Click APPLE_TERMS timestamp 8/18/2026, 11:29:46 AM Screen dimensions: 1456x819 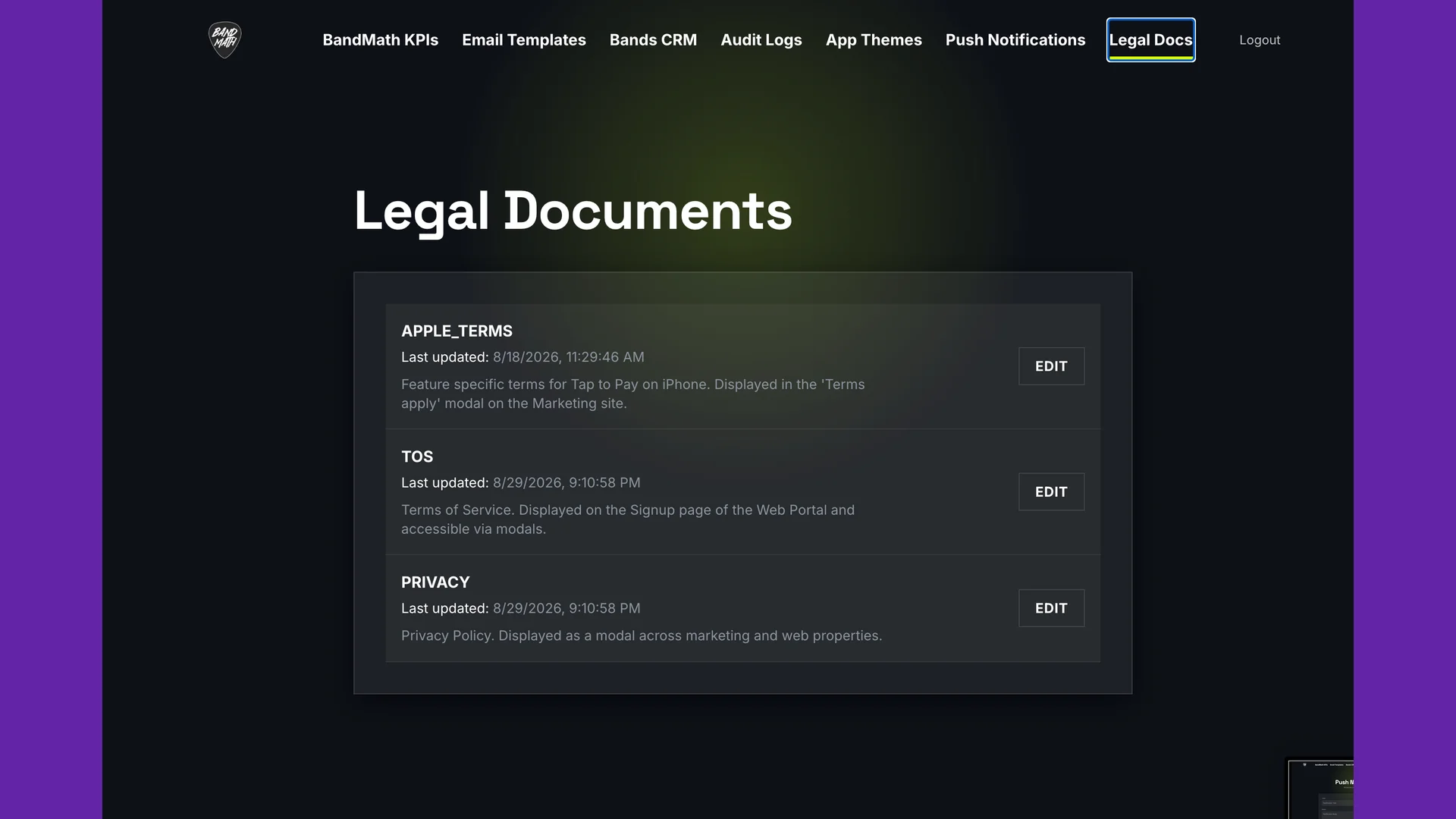point(569,357)
